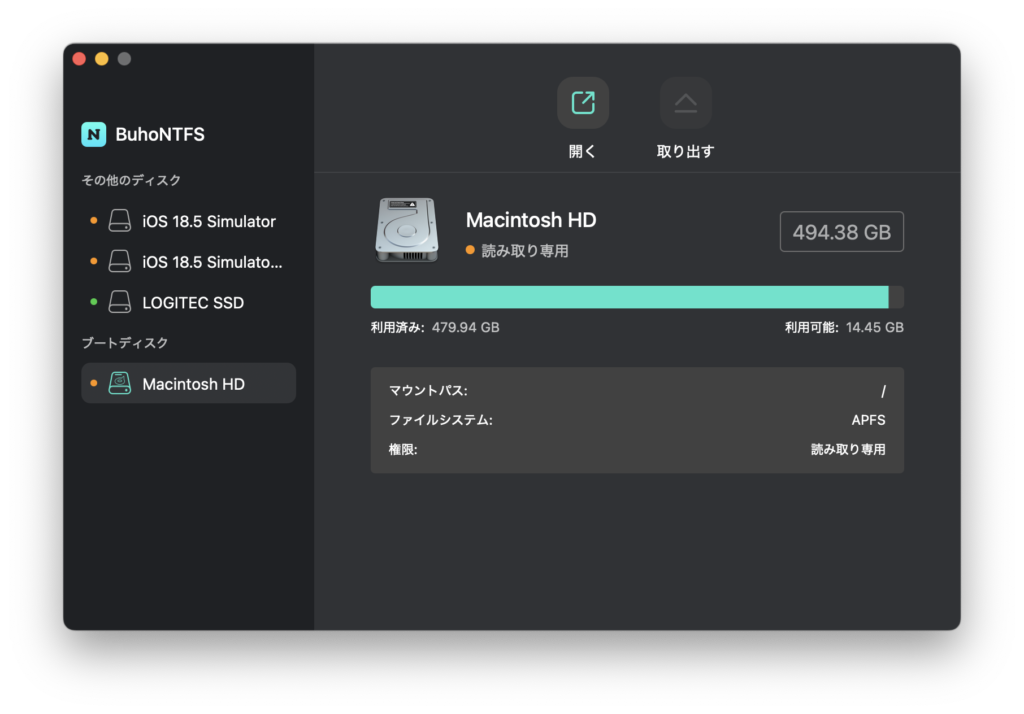Click the ファイルシステム: label
This screenshot has height=714, width=1024.
441,420
